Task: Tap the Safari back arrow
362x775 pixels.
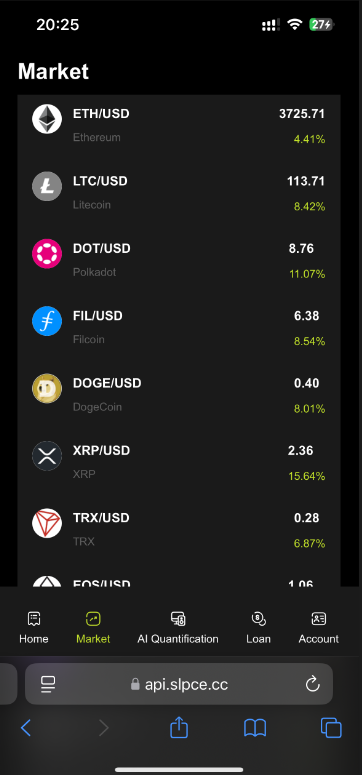Action: pos(26,728)
